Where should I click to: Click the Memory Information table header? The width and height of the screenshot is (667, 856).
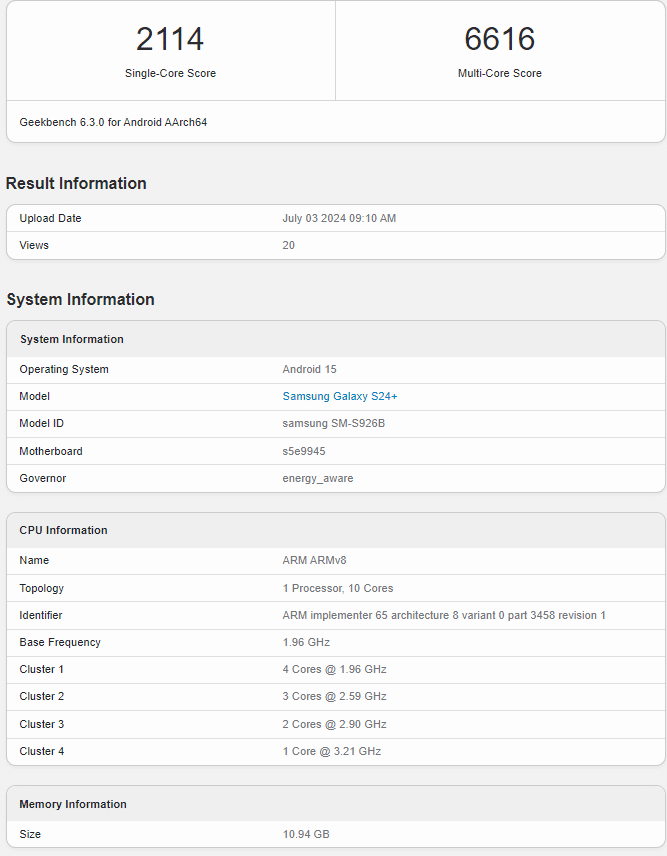pos(73,804)
